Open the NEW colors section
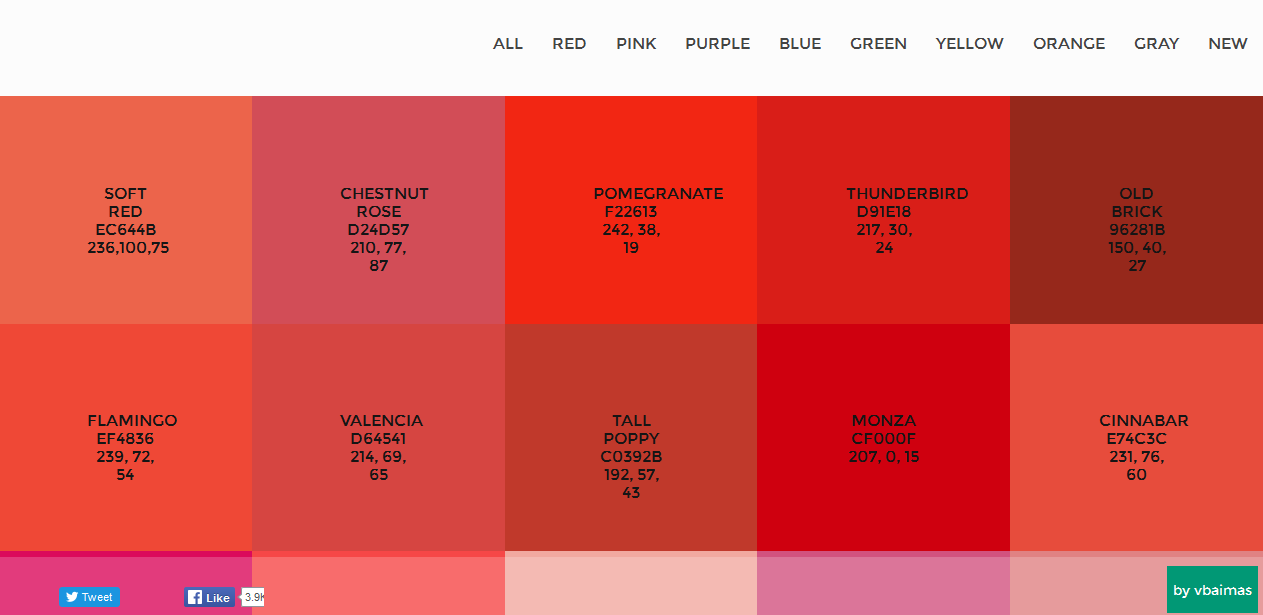This screenshot has width=1263, height=615. pos(1227,43)
